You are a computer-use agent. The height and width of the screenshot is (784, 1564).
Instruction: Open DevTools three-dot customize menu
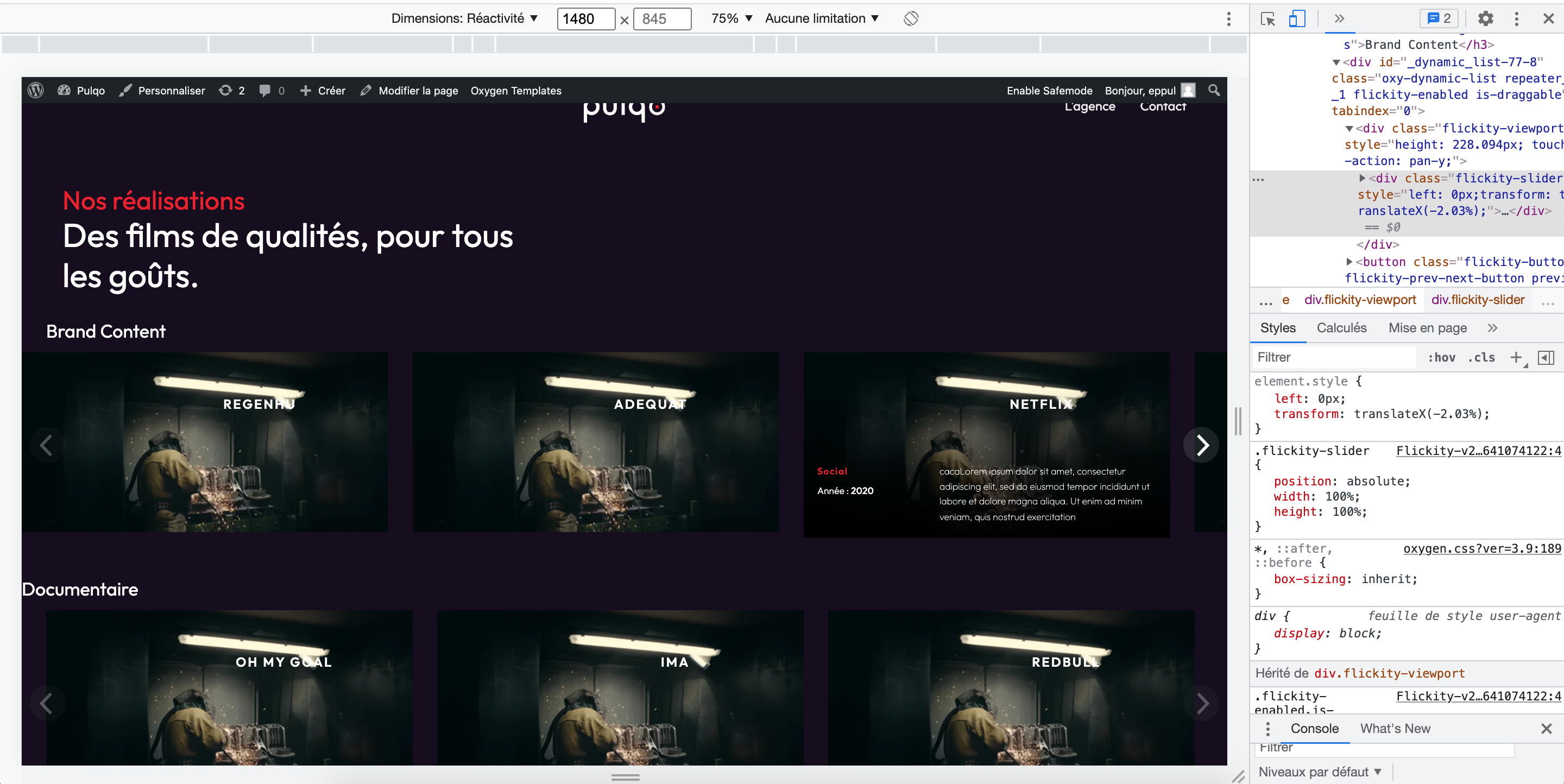[1517, 19]
